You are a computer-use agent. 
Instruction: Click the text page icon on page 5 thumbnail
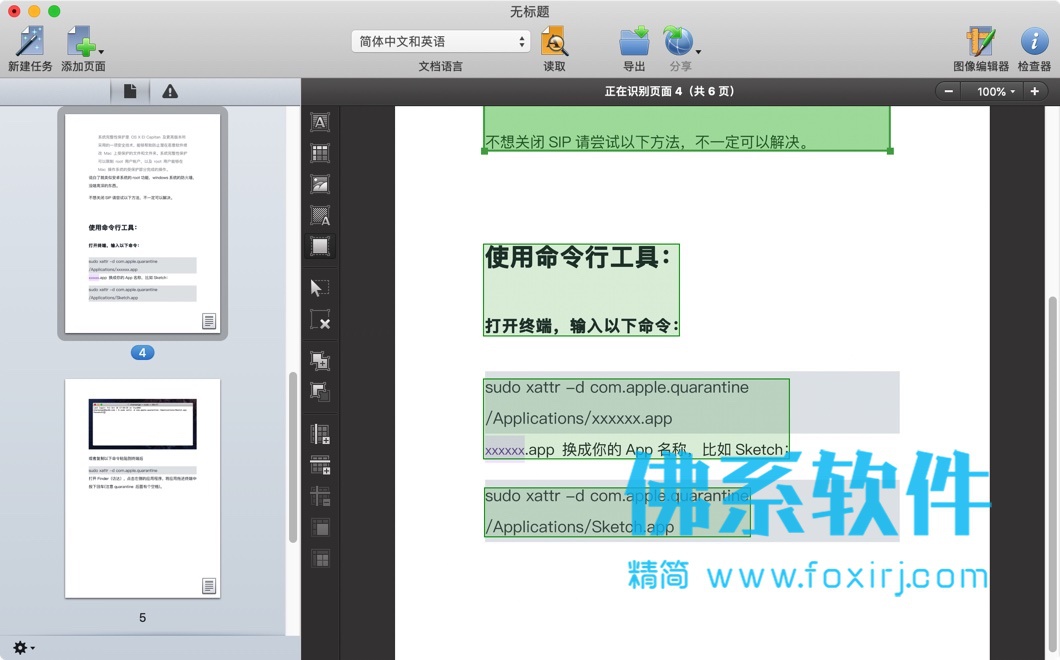209,586
